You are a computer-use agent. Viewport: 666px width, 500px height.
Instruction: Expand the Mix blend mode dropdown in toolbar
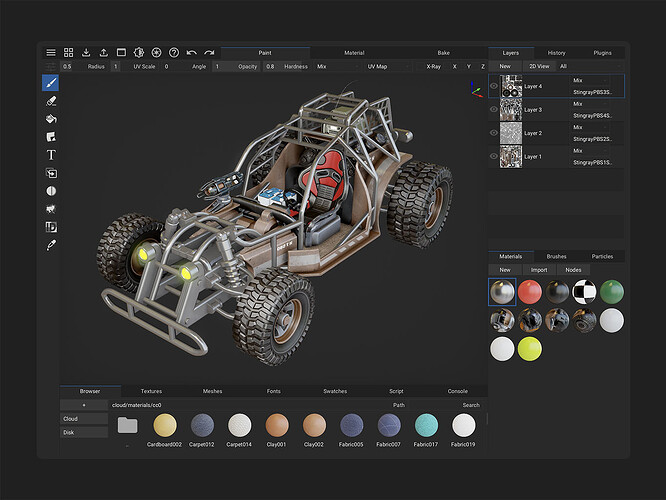pyautogui.click(x=338, y=67)
